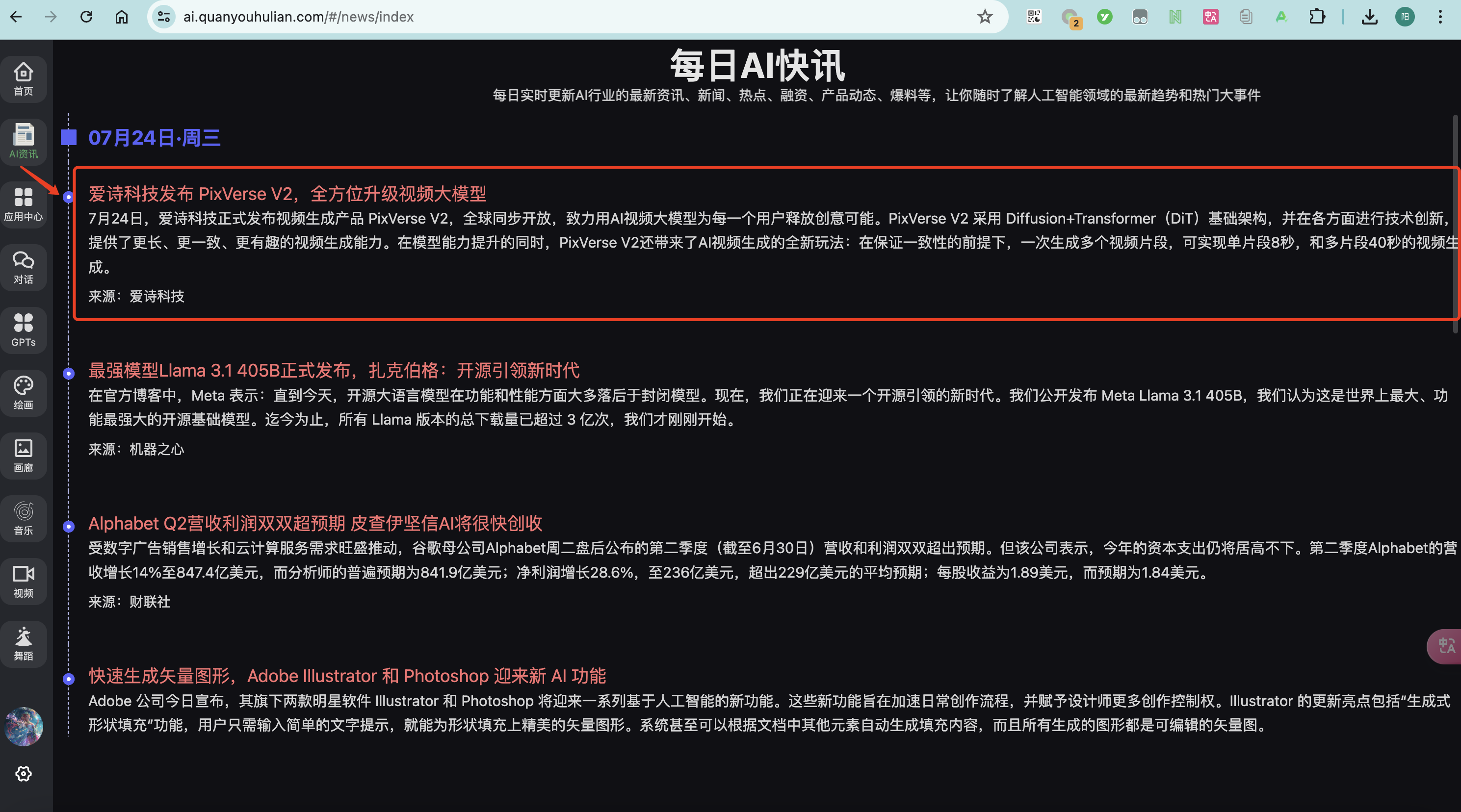
Task: Open the PixVerse V2 news headline
Action: [x=287, y=194]
